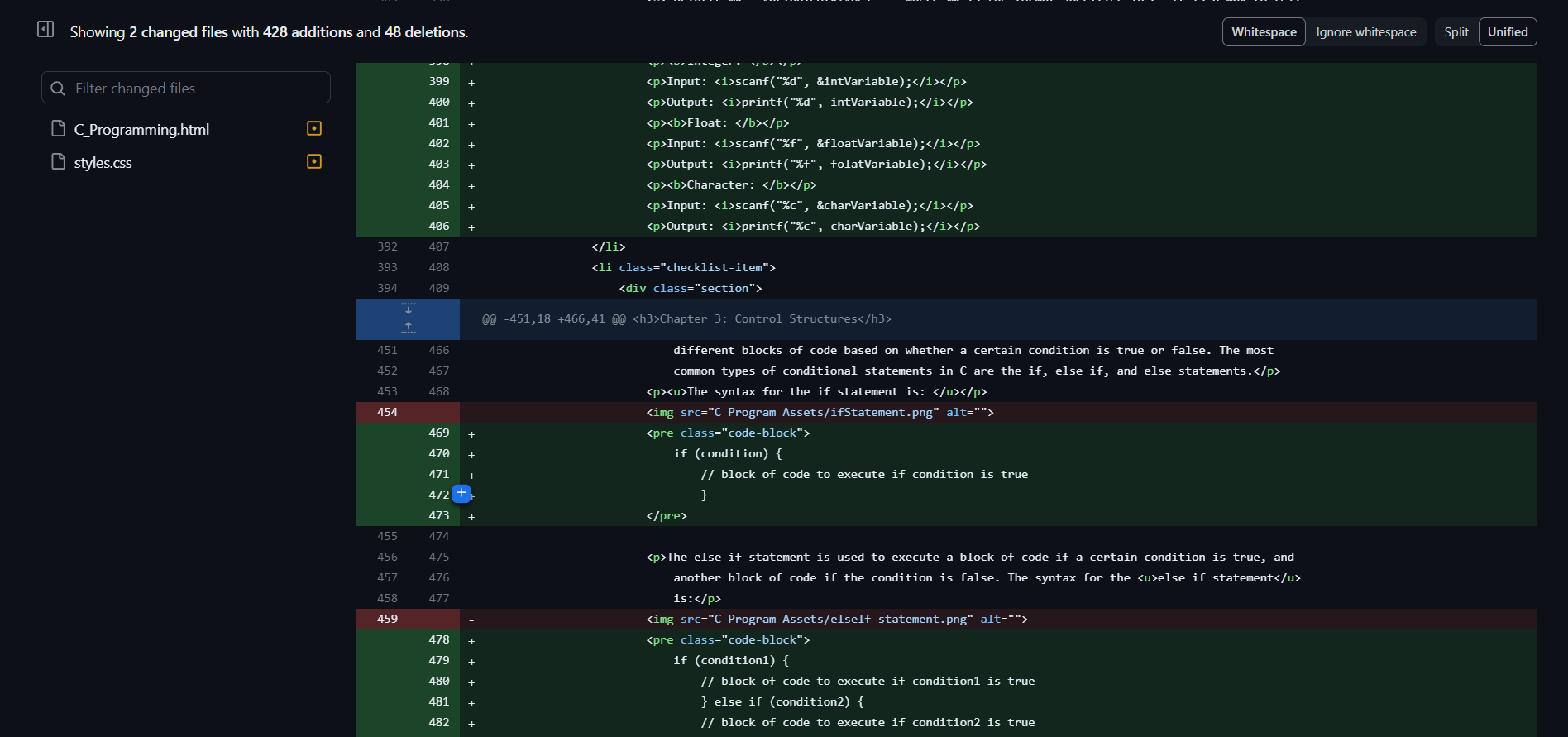This screenshot has width=1568, height=737.
Task: Click 'The syntax for the if statement is' line
Action: [816, 391]
